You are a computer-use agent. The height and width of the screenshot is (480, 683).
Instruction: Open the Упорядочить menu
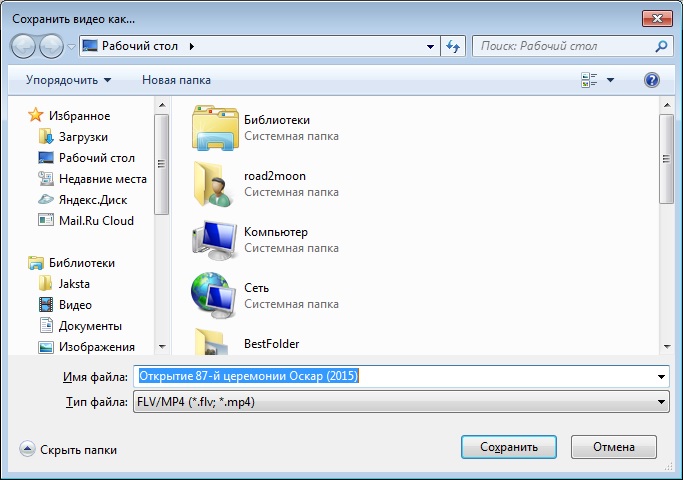click(69, 80)
